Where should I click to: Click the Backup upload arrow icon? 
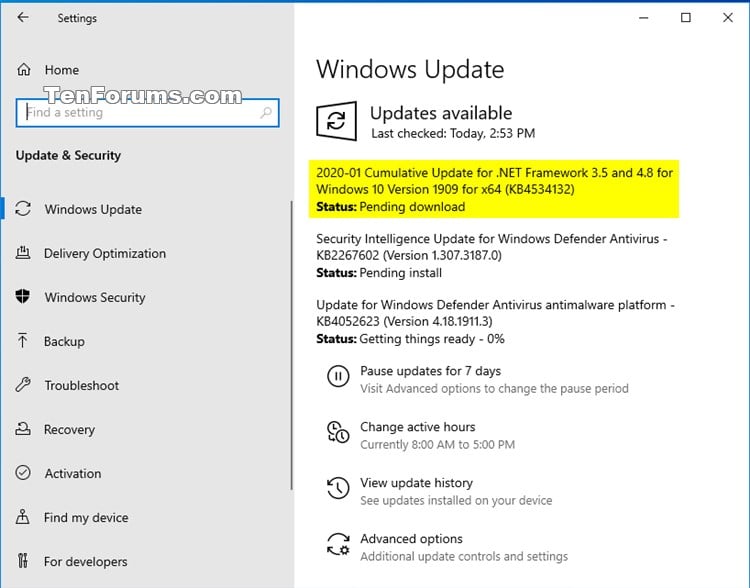point(22,341)
